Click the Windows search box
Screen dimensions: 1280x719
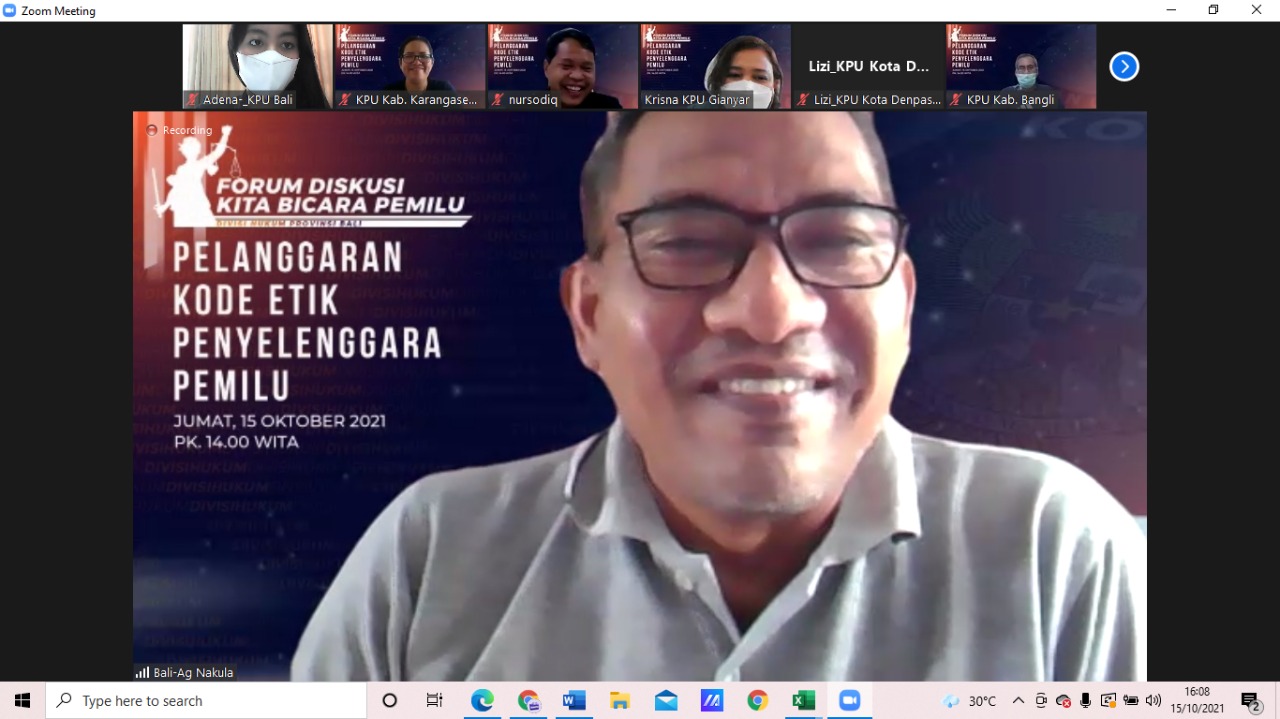click(x=206, y=701)
